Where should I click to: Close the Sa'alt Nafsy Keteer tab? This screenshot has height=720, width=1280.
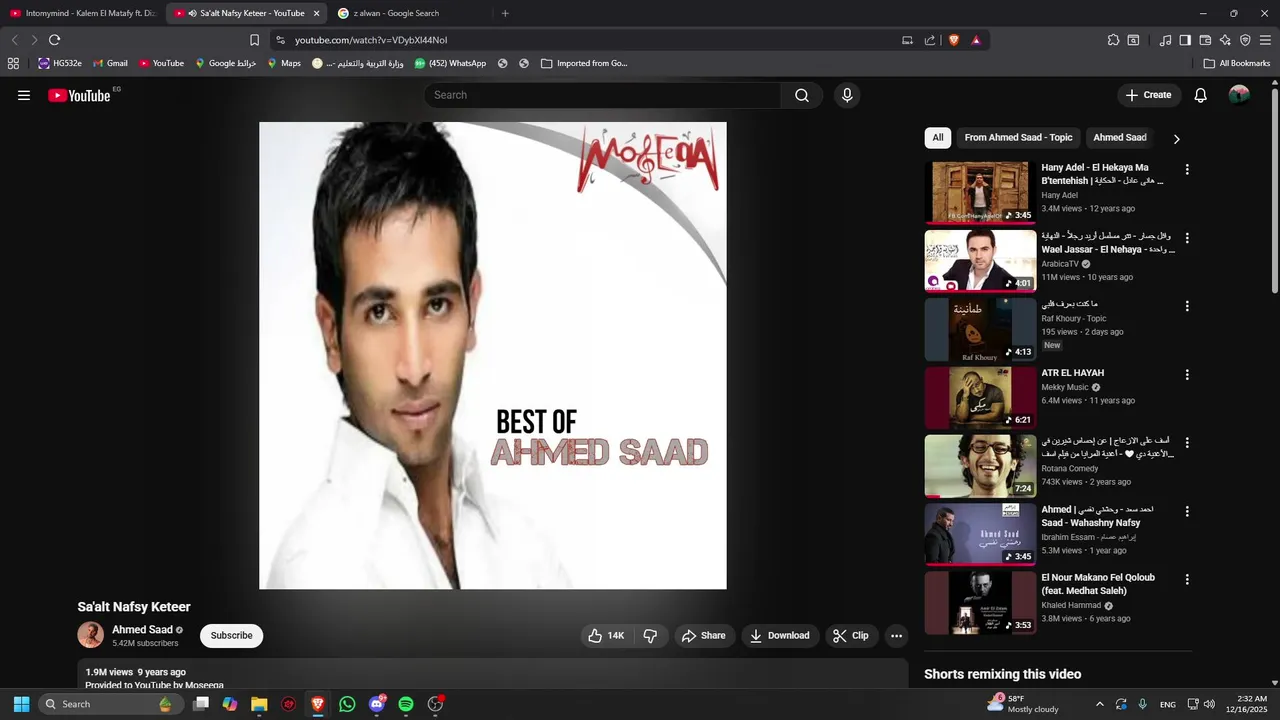coord(316,13)
